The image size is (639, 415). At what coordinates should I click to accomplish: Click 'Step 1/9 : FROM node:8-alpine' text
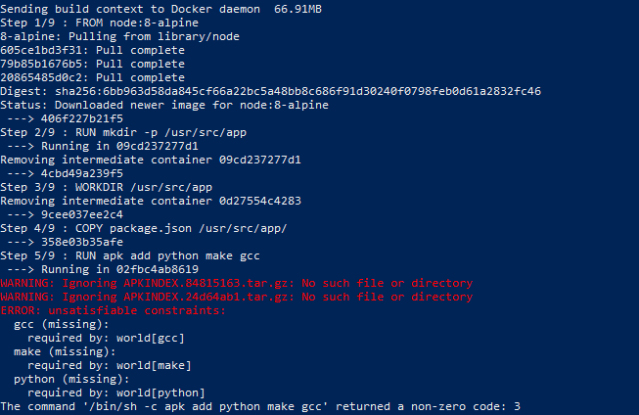click(89, 22)
